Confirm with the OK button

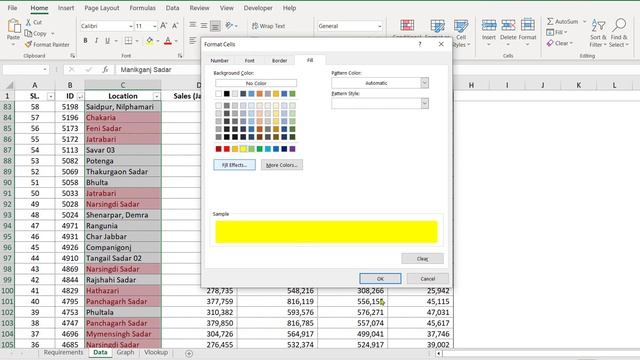coord(380,279)
